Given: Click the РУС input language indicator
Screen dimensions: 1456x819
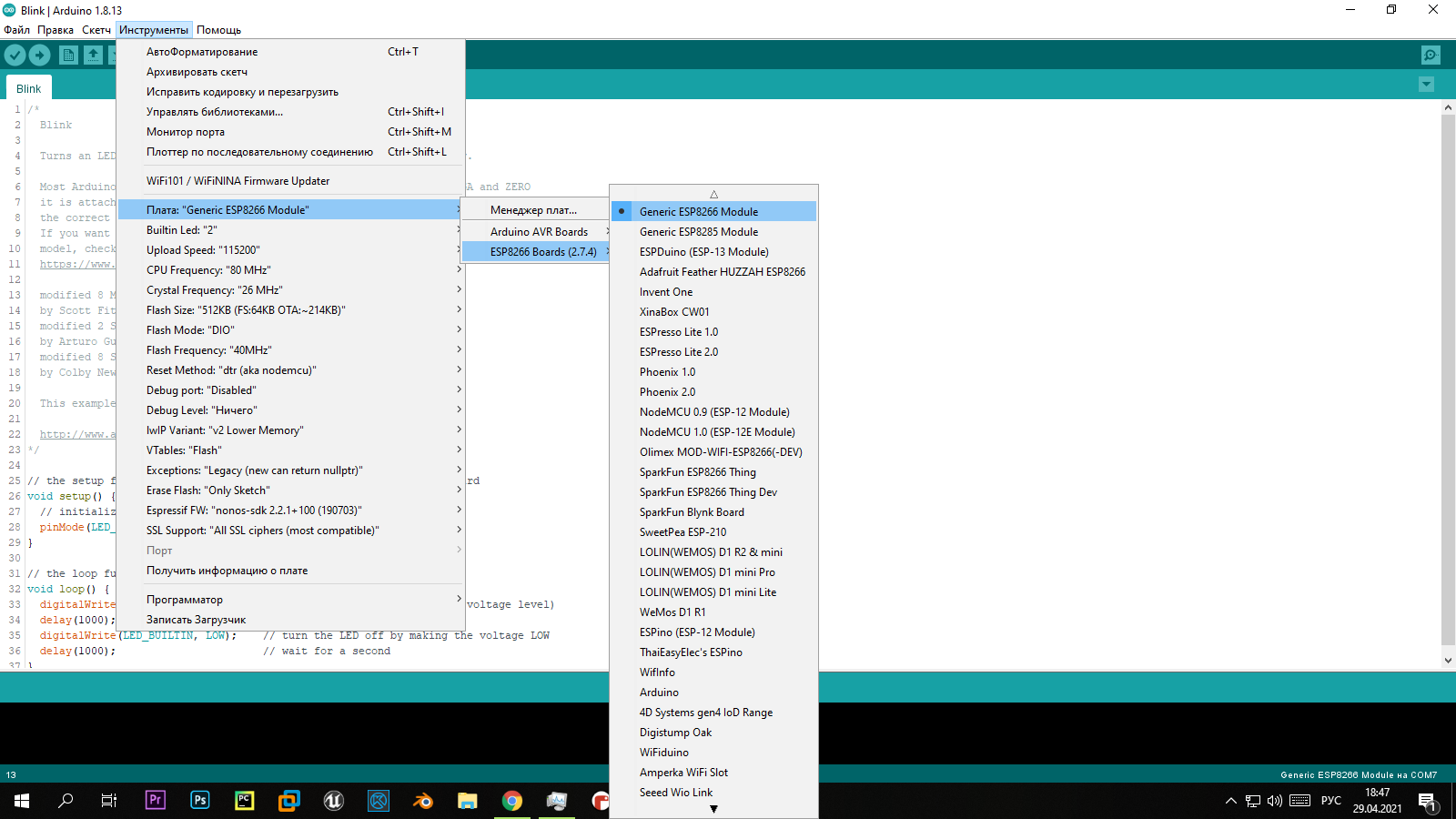Looking at the screenshot, I should click(x=1331, y=801).
